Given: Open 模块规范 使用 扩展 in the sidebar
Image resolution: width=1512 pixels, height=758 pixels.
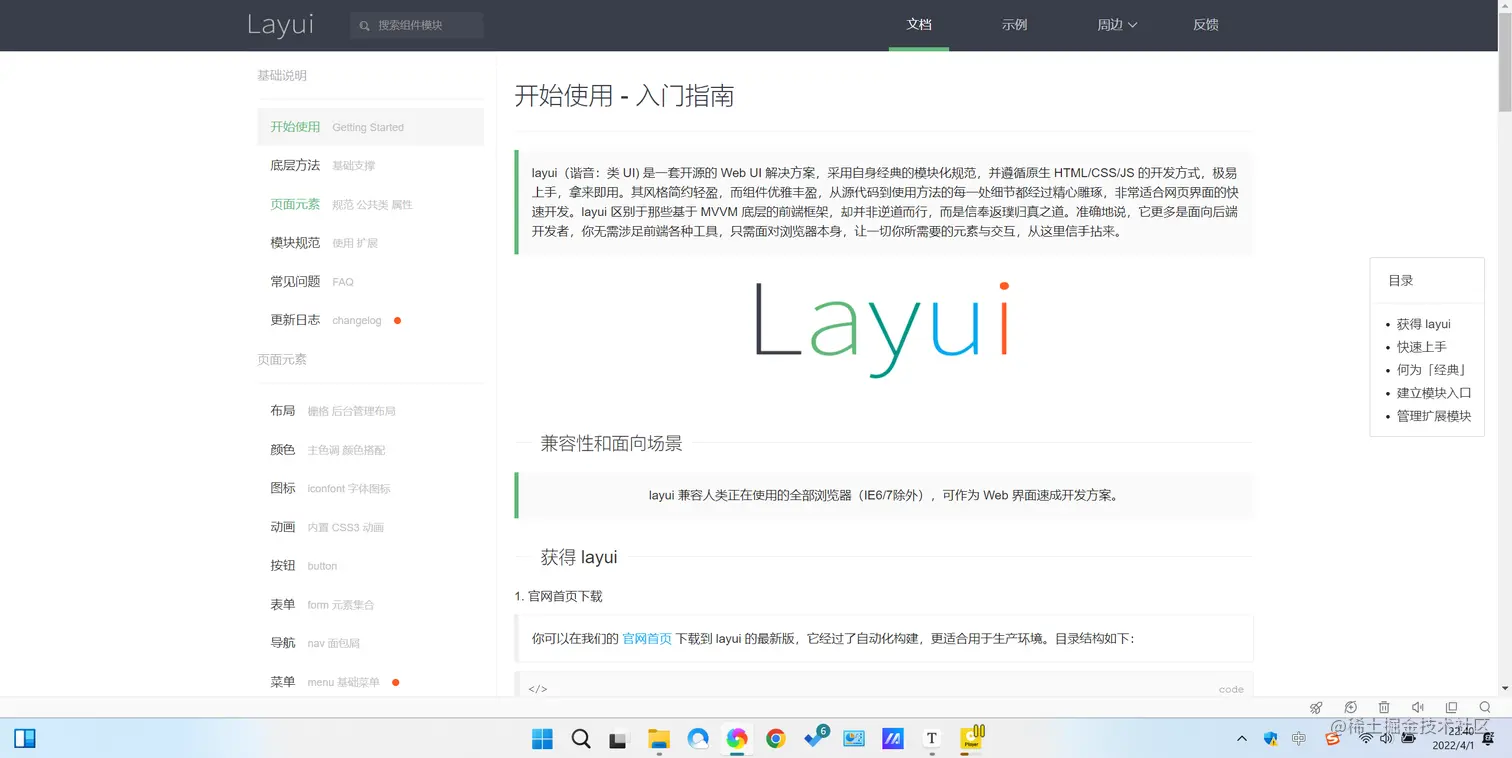Looking at the screenshot, I should pyautogui.click(x=370, y=243).
